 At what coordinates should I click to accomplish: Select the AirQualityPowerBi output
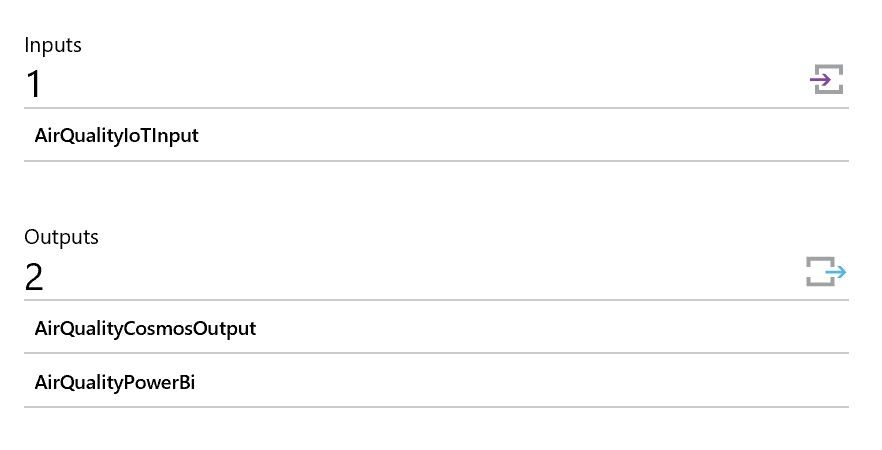[114, 381]
